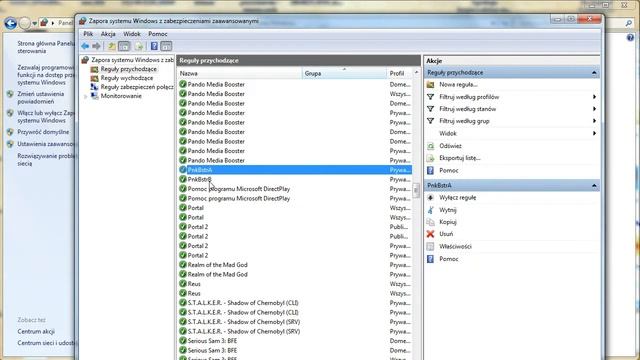Click the Reguły zabezpieczeń połączeń tree icon
640x360 pixels.
[x=94, y=87]
